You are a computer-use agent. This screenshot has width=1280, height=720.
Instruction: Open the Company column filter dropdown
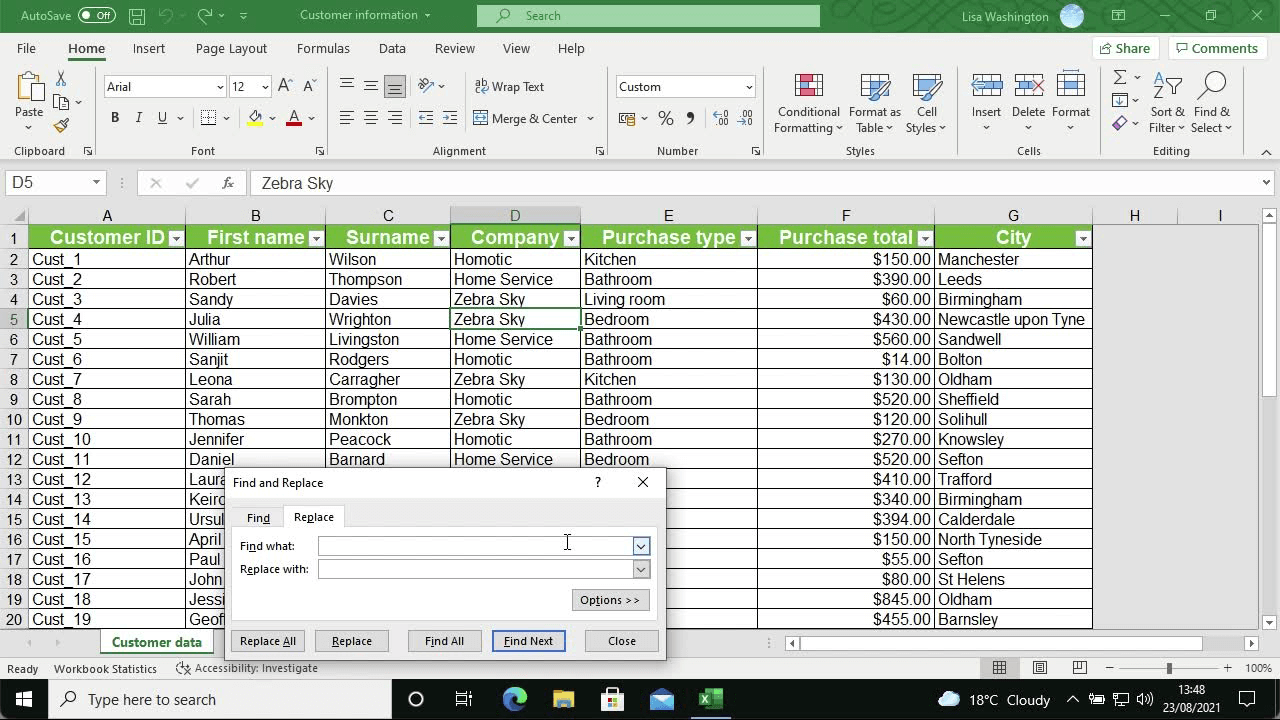(x=571, y=238)
